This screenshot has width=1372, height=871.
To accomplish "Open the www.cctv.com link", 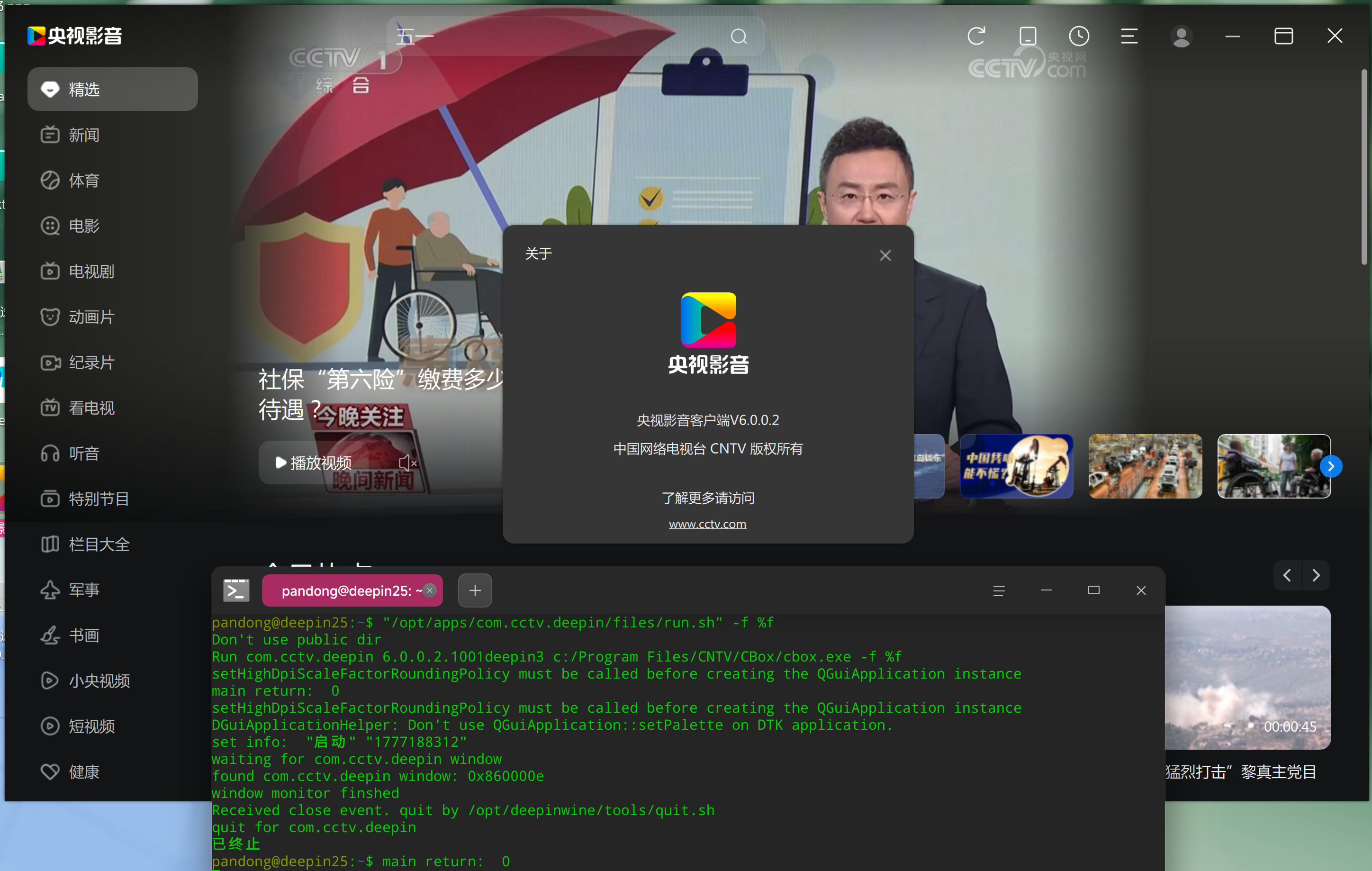I will (x=707, y=524).
